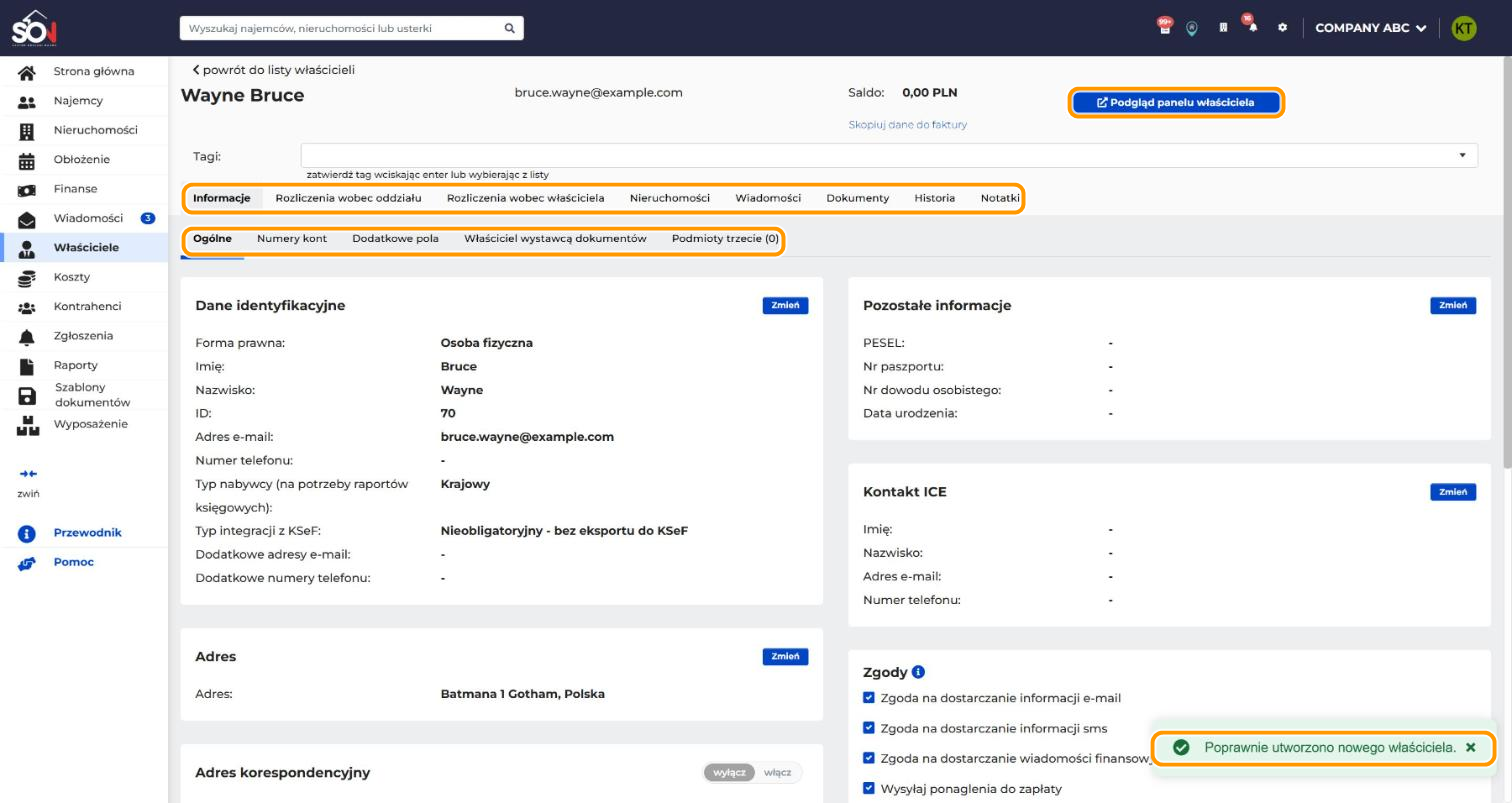Open Wiadomości envelope icon in sidebar
Image resolution: width=1512 pixels, height=803 pixels.
click(x=28, y=219)
